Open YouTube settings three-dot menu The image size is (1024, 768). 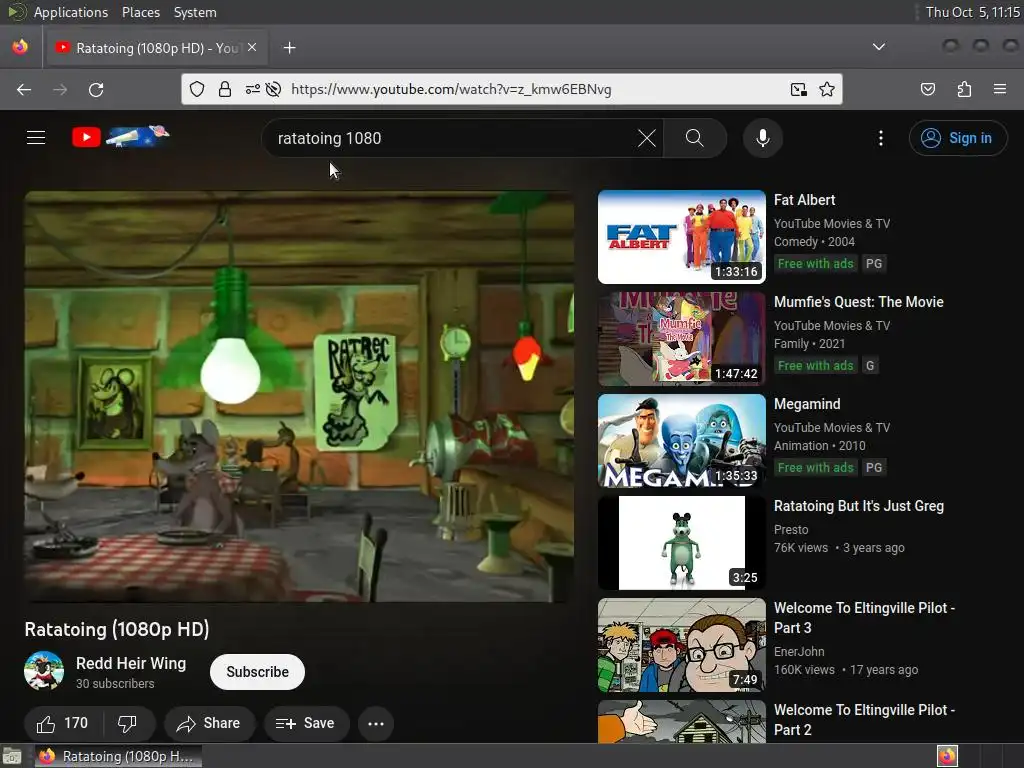881,138
